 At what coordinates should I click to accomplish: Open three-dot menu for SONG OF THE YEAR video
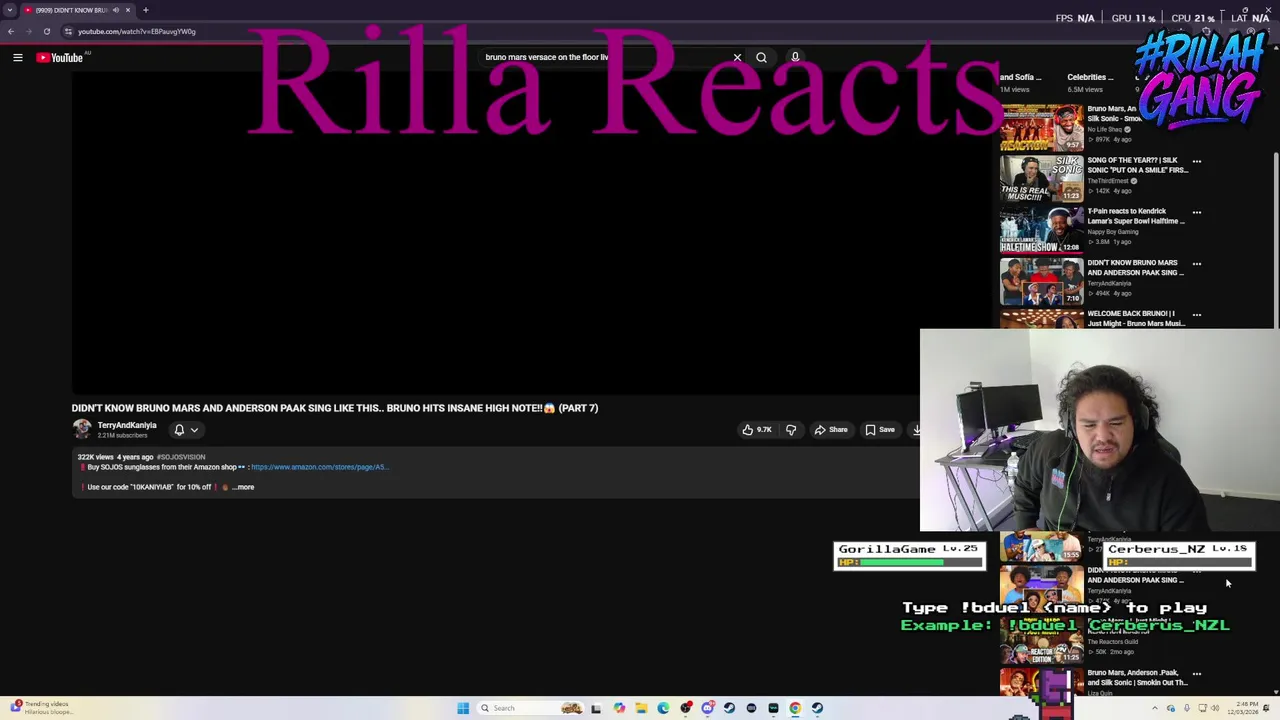pyautogui.click(x=1196, y=161)
